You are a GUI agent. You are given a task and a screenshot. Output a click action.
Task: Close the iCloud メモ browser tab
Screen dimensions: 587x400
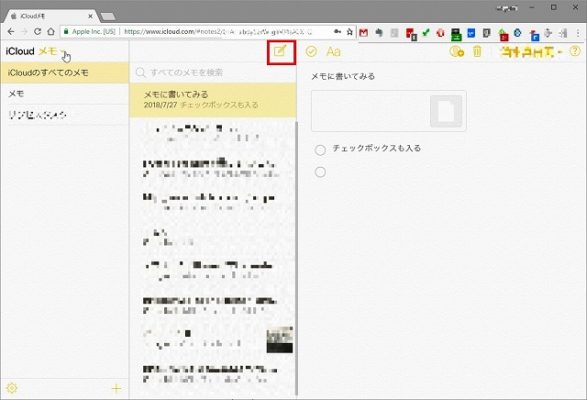[91, 16]
